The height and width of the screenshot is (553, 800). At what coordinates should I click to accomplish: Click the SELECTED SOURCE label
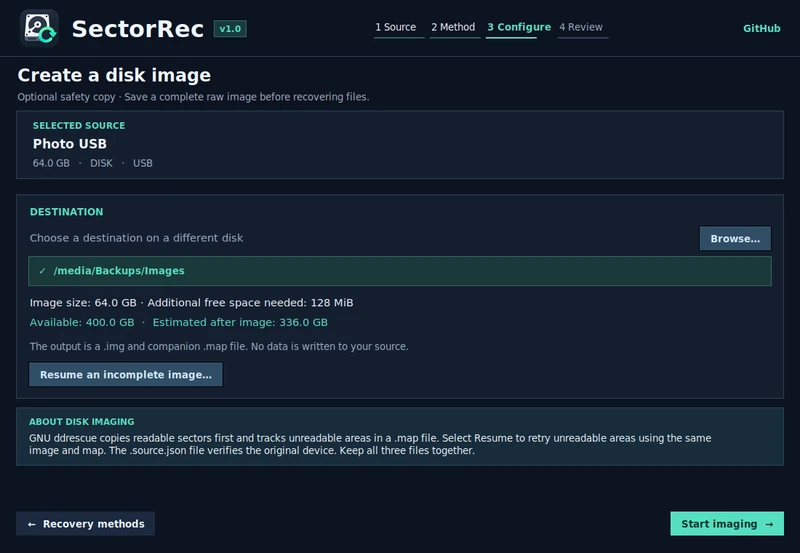tap(79, 125)
